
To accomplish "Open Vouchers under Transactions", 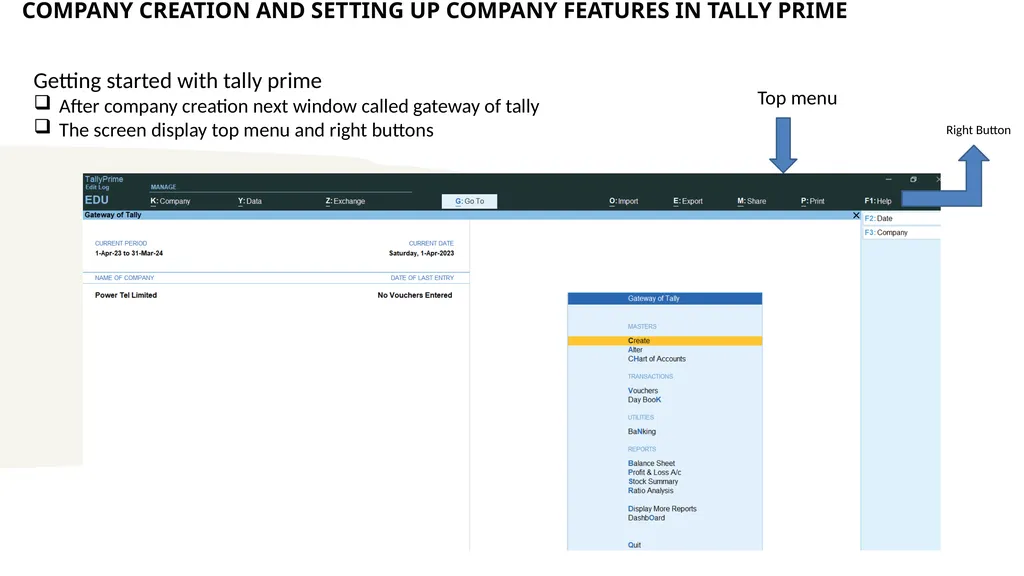I will click(643, 391).
